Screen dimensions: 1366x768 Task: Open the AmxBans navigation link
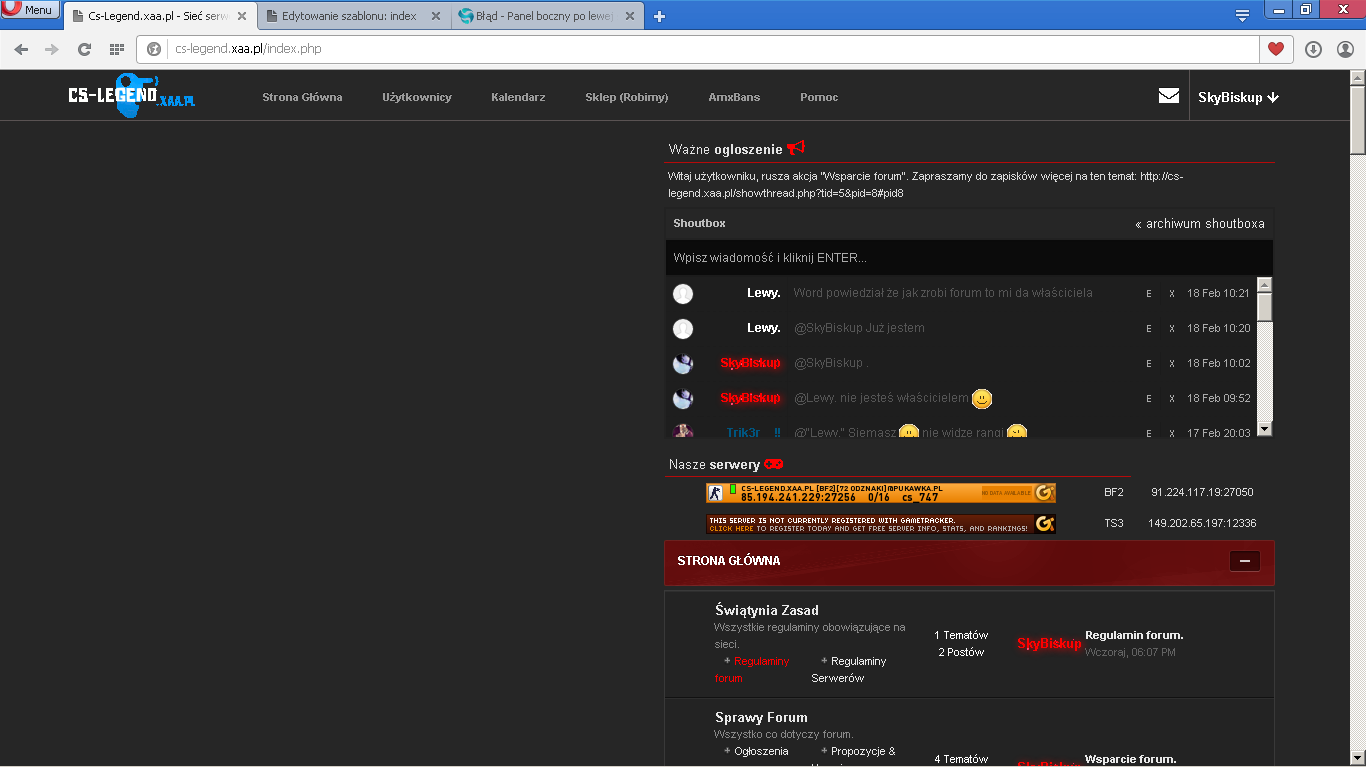click(734, 97)
